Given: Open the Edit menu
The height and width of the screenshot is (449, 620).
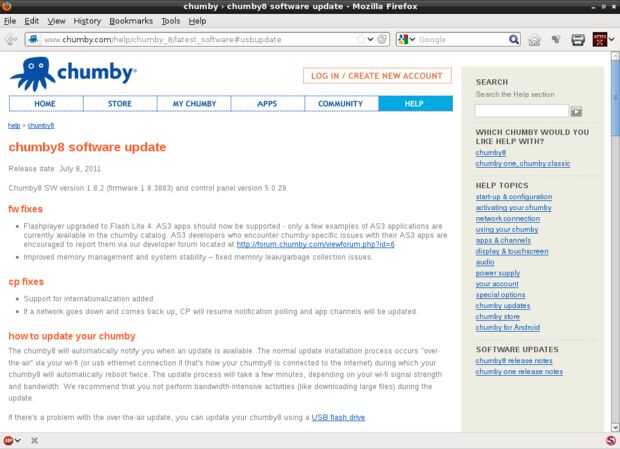Looking at the screenshot, I should pos(32,21).
